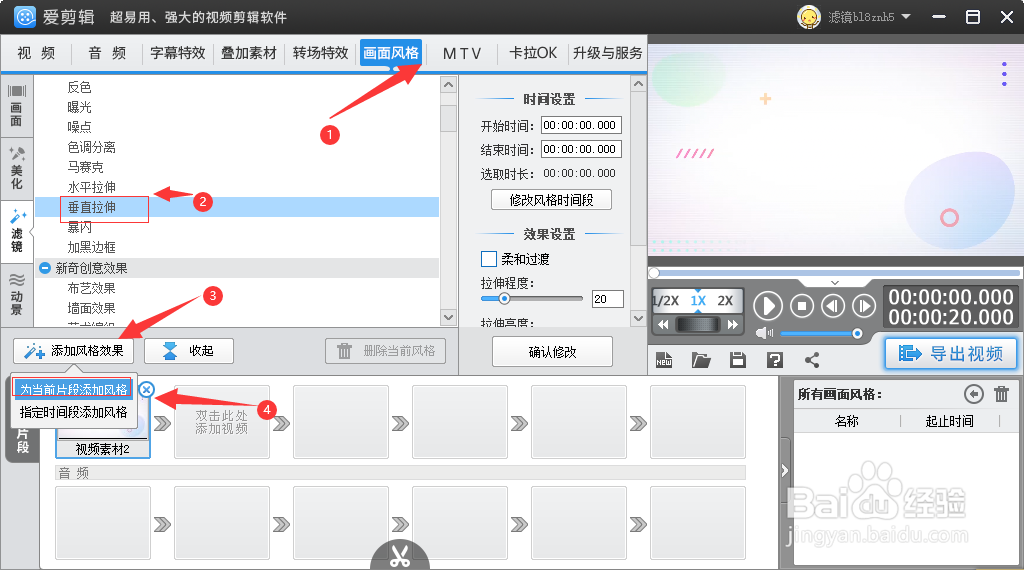Click the 开始时间 field
1024x570 pixels.
tap(581, 125)
